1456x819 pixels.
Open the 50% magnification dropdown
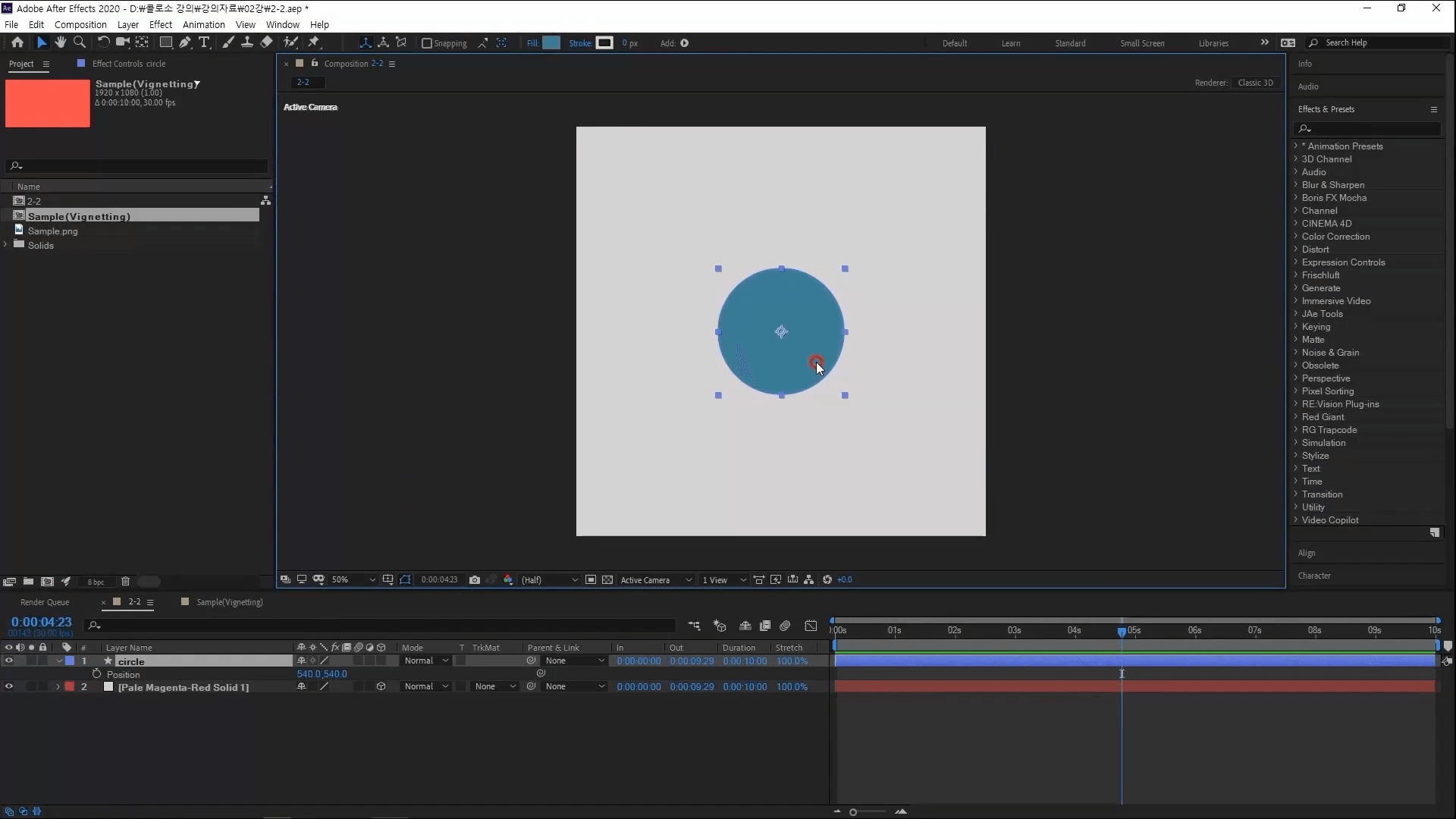coord(353,580)
